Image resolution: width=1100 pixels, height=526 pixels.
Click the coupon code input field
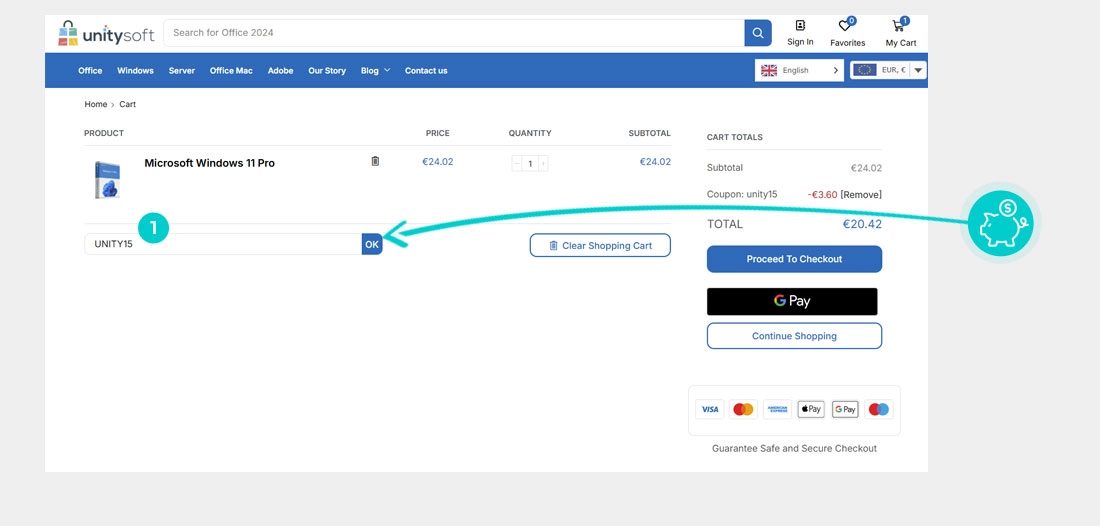tap(222, 244)
